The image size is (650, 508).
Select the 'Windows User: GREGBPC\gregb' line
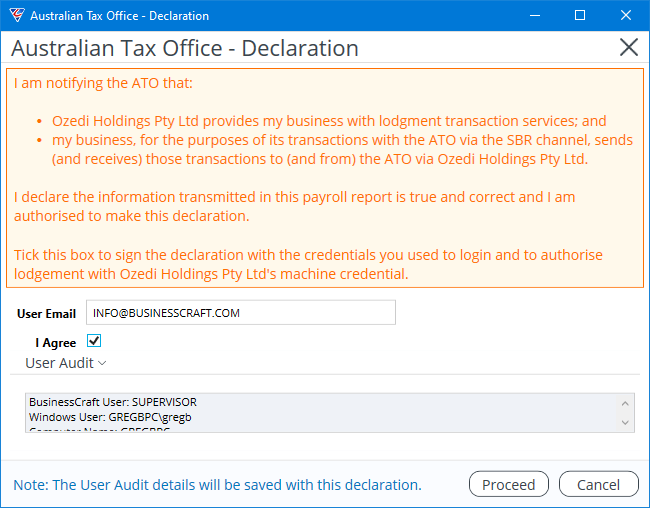(110, 417)
